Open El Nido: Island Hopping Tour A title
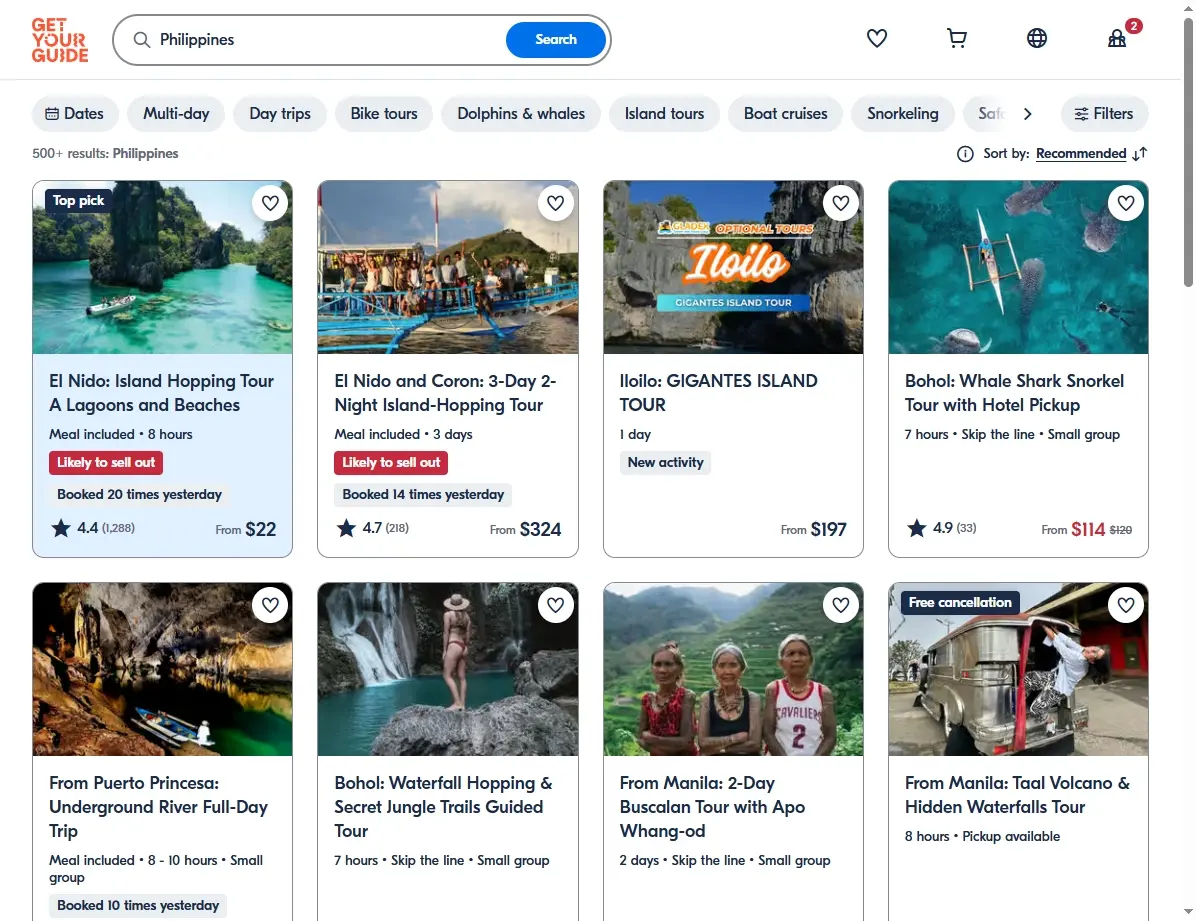Viewport: 1196px width, 921px height. click(x=162, y=393)
